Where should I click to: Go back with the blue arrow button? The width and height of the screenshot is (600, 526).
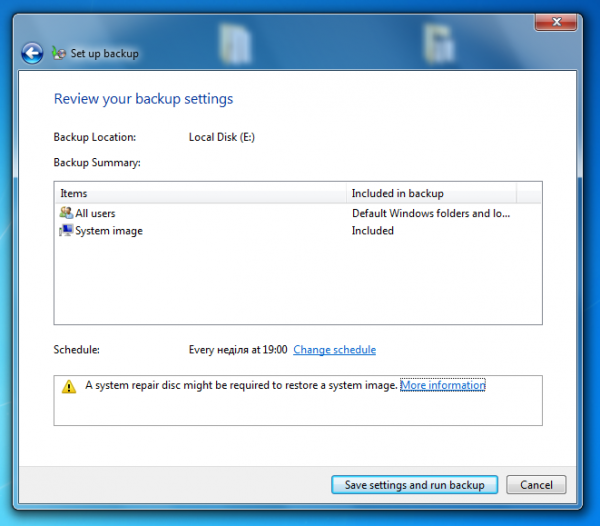32,53
